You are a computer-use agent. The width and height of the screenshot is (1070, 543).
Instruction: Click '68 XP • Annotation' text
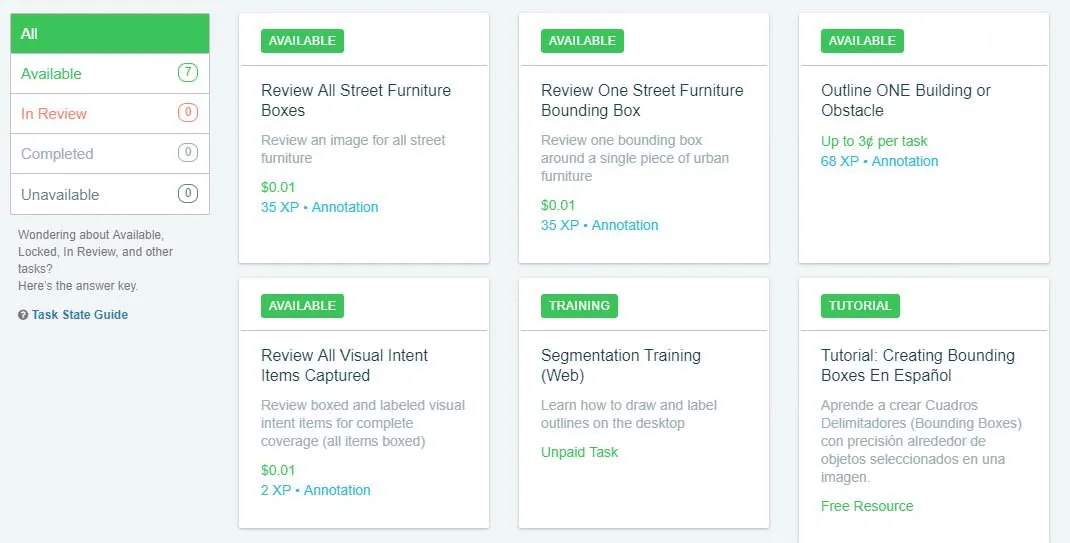coord(880,162)
